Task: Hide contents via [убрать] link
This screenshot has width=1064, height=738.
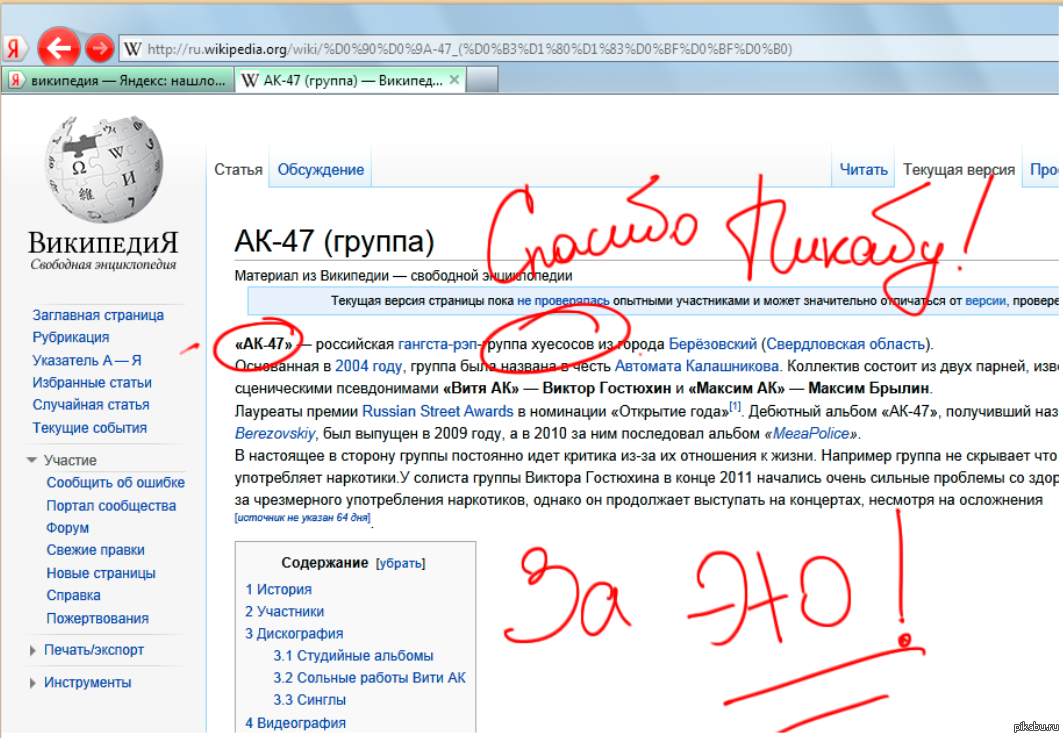Action: tap(400, 563)
